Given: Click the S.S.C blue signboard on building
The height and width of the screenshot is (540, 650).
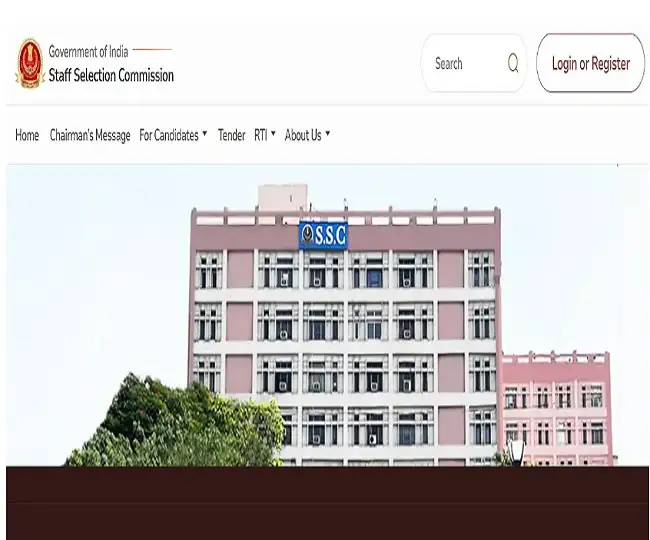Looking at the screenshot, I should click(x=323, y=235).
